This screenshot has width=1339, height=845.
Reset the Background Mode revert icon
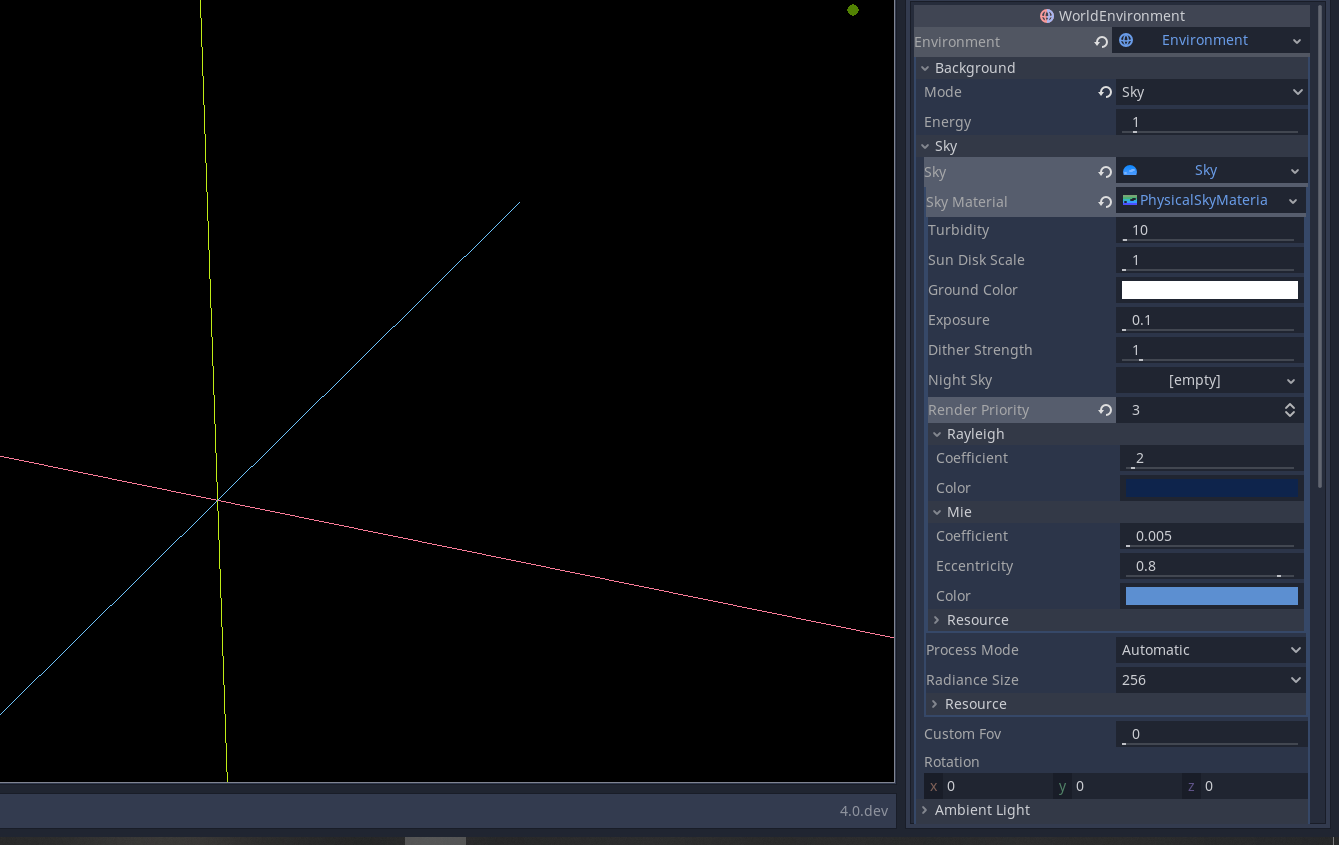tap(1105, 92)
